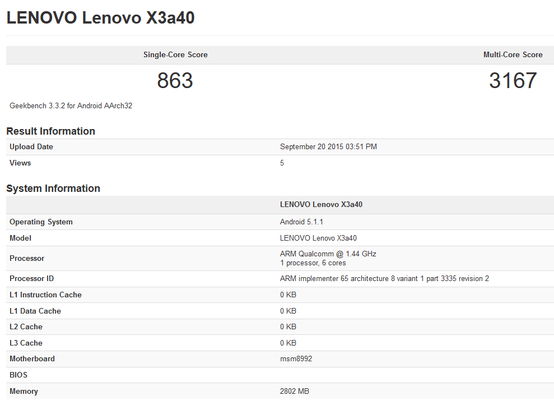This screenshot has height=400, width=554.
Task: Click the multi-core score 3167
Action: (x=513, y=80)
